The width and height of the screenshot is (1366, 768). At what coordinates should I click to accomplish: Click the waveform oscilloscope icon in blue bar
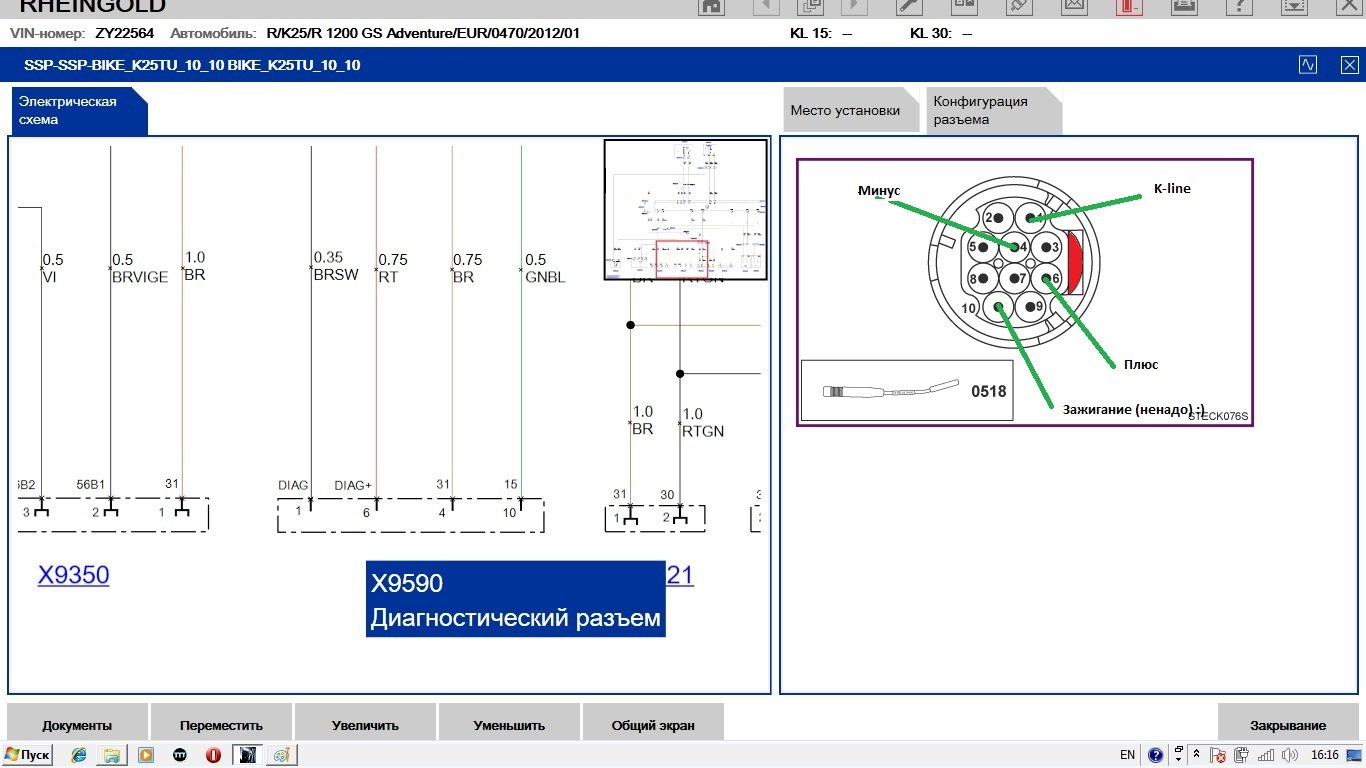(1308, 65)
